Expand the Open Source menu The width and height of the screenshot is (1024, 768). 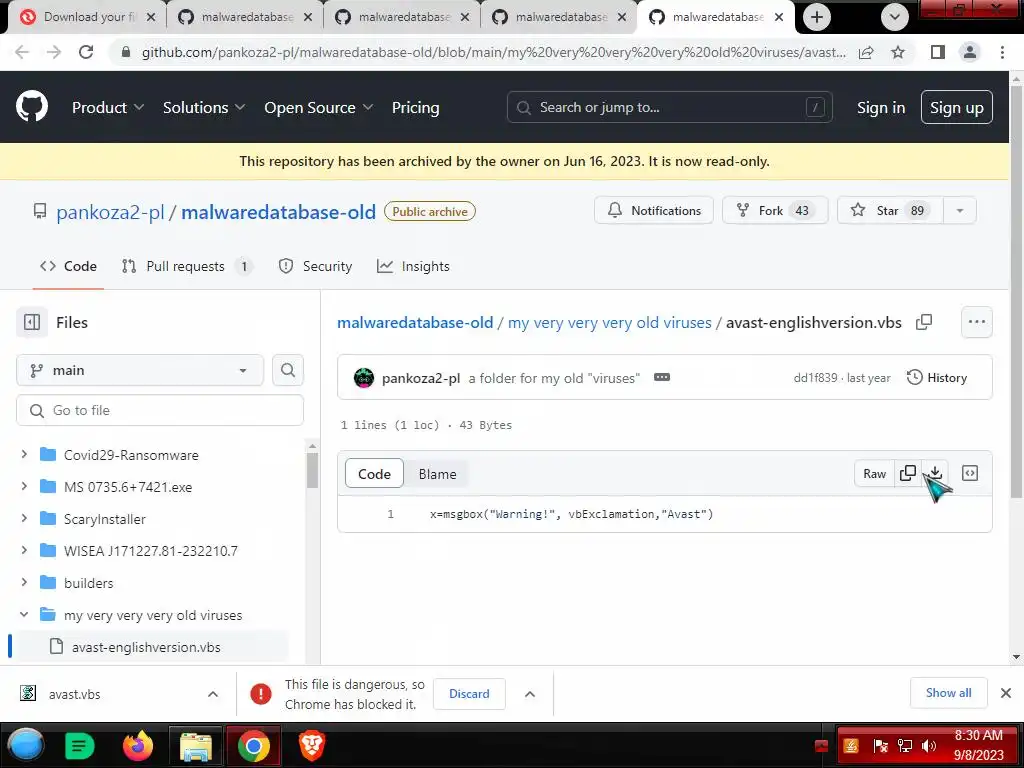[319, 108]
